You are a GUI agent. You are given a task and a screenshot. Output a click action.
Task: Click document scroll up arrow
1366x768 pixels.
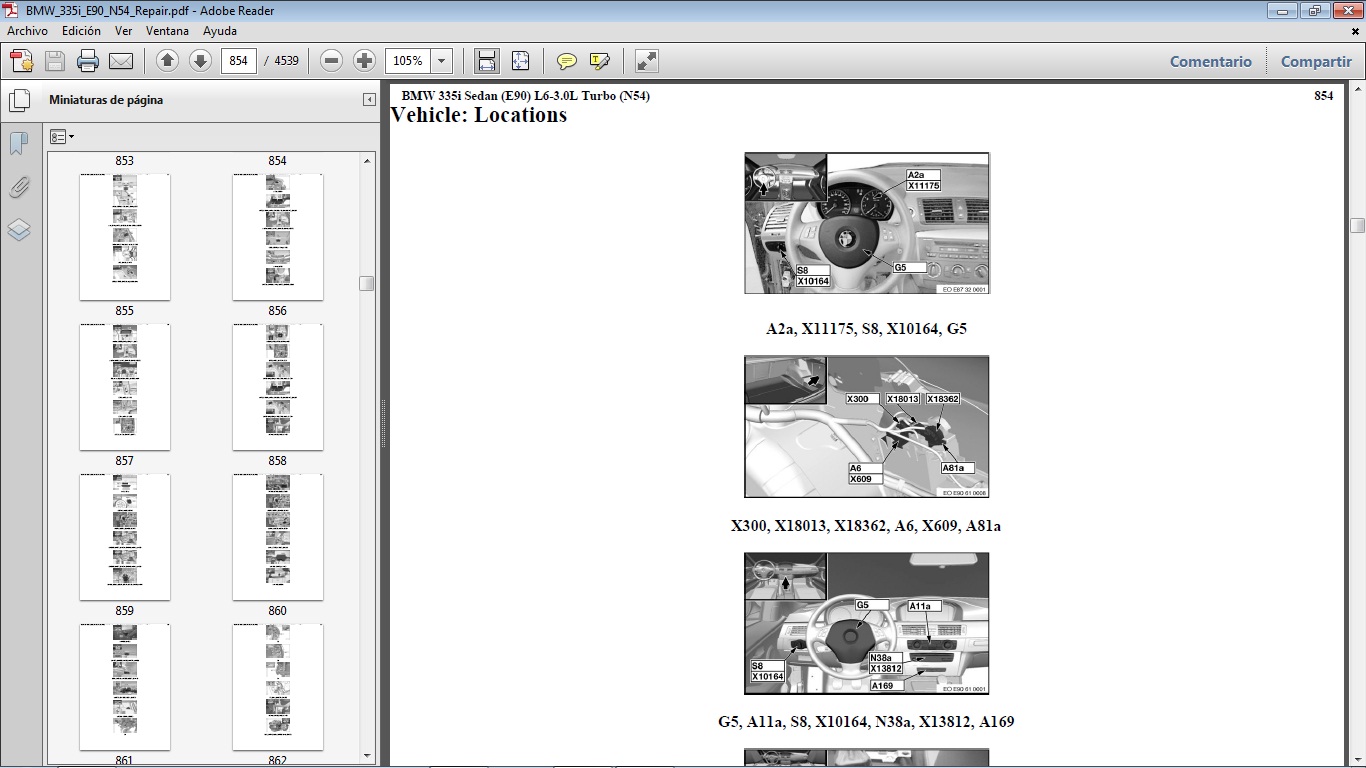[1357, 90]
